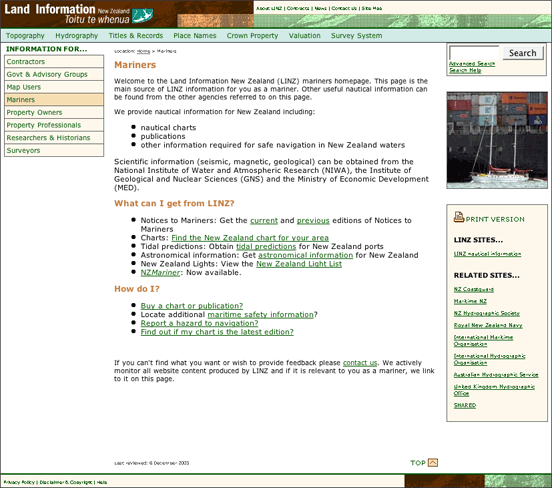Screen dimensions: 552x488
Task: Select Place Names in navigation bar
Action: [195, 36]
